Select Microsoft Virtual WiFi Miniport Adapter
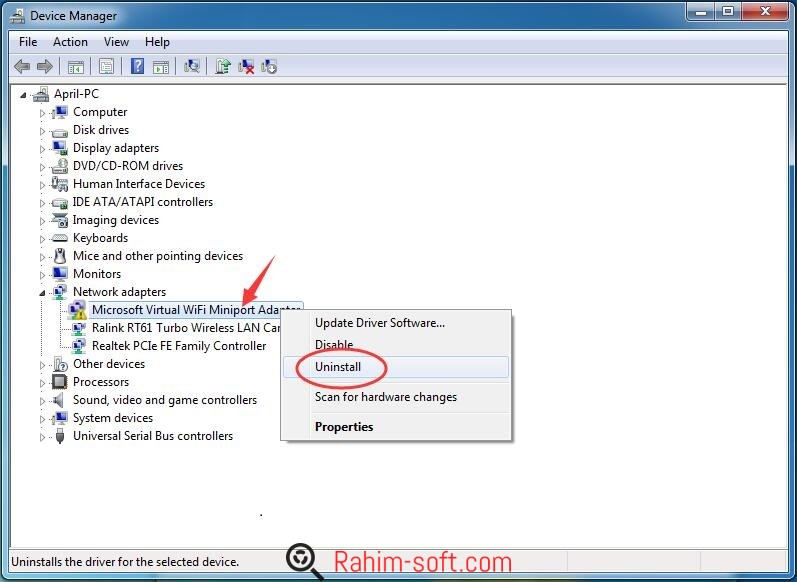Viewport: 797px width, 582px height. 196,310
